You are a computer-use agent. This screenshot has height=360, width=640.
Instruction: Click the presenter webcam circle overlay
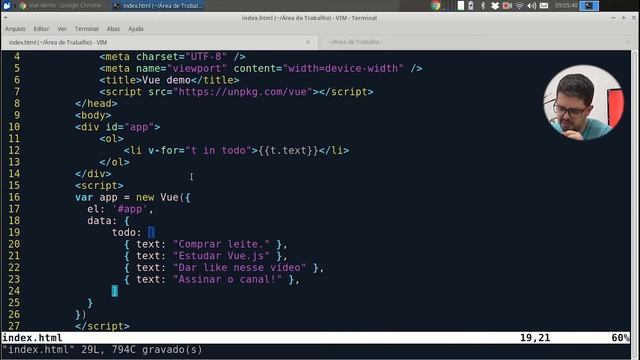[584, 103]
